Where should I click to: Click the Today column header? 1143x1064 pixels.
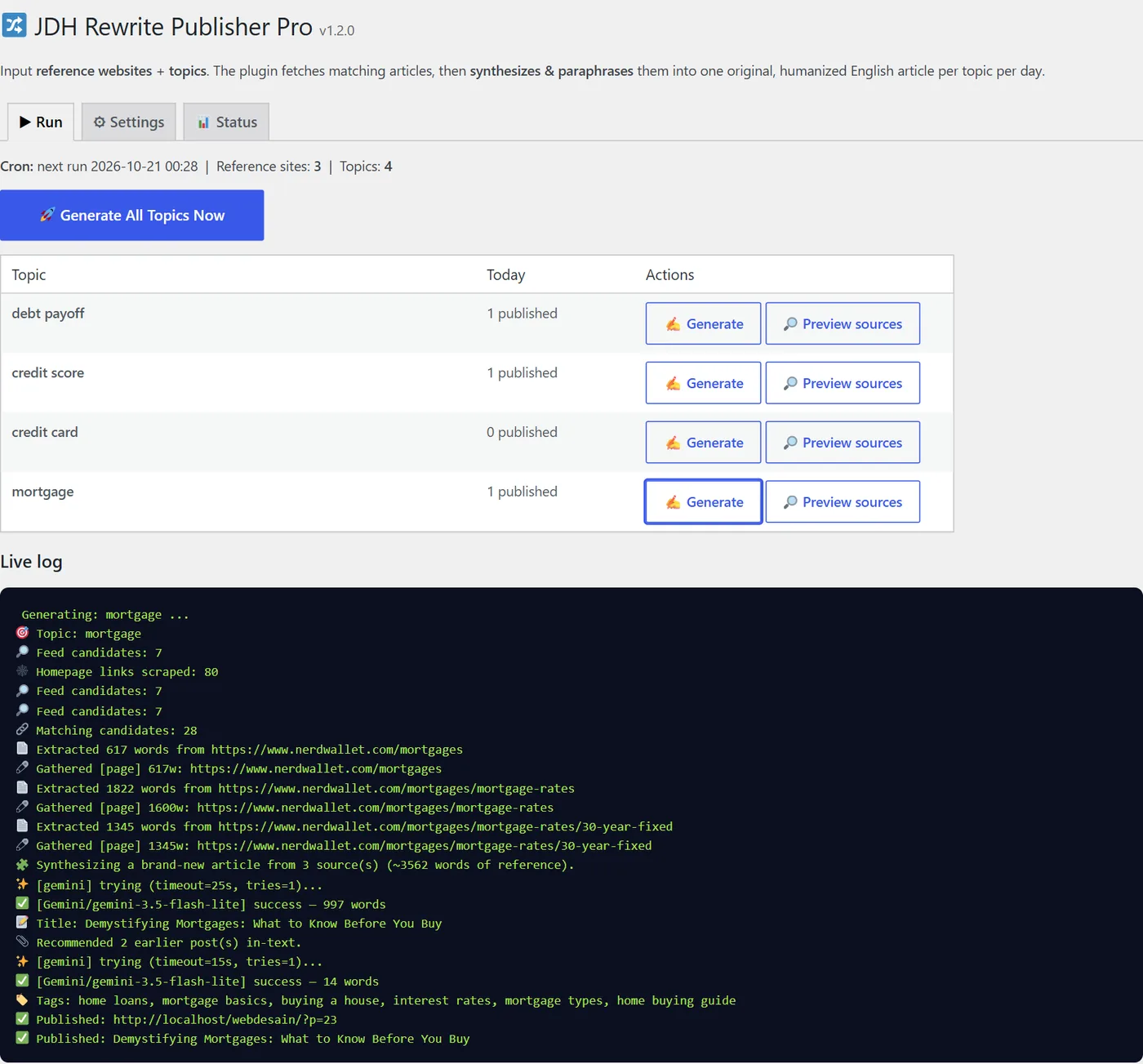[505, 275]
